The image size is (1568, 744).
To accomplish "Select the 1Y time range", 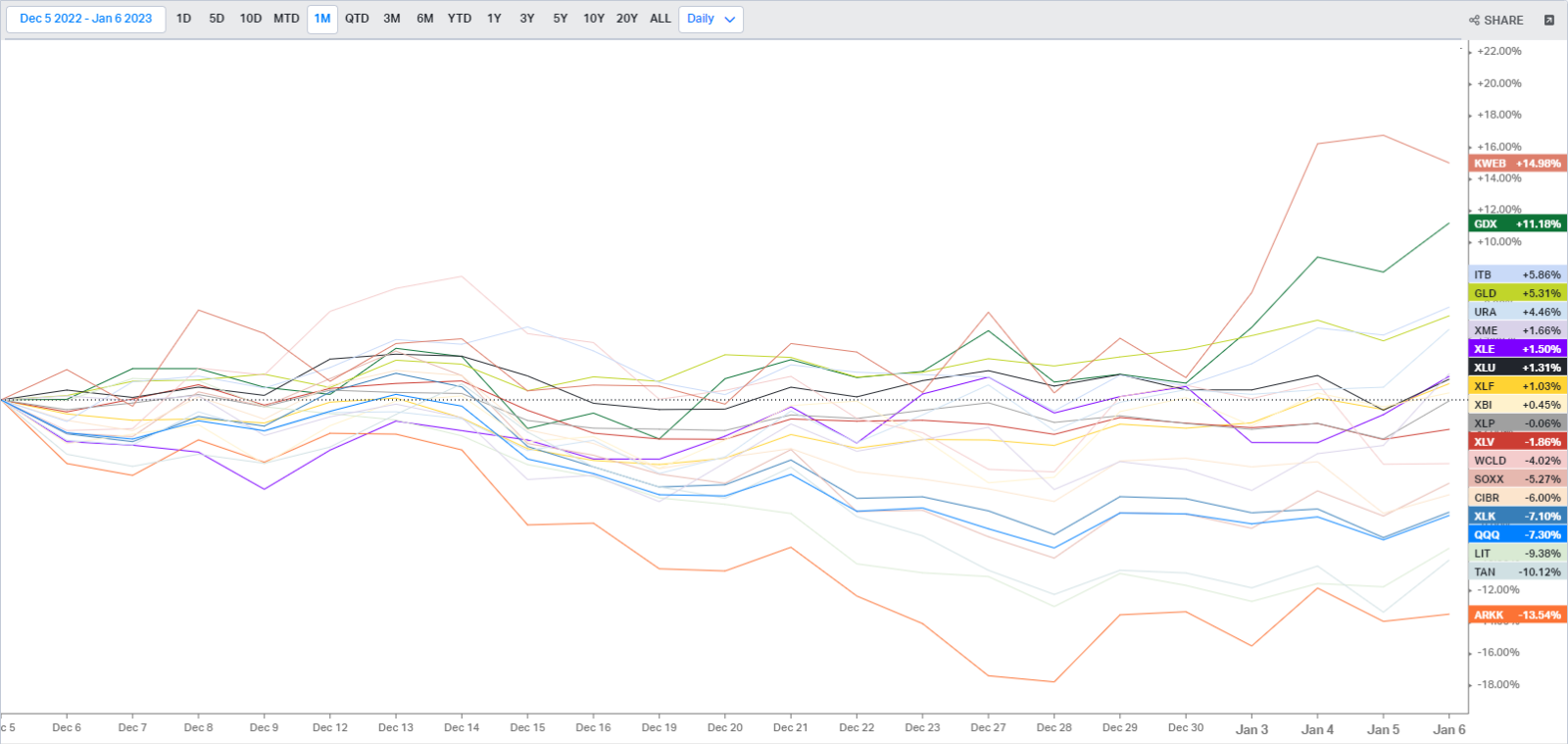I will 494,19.
